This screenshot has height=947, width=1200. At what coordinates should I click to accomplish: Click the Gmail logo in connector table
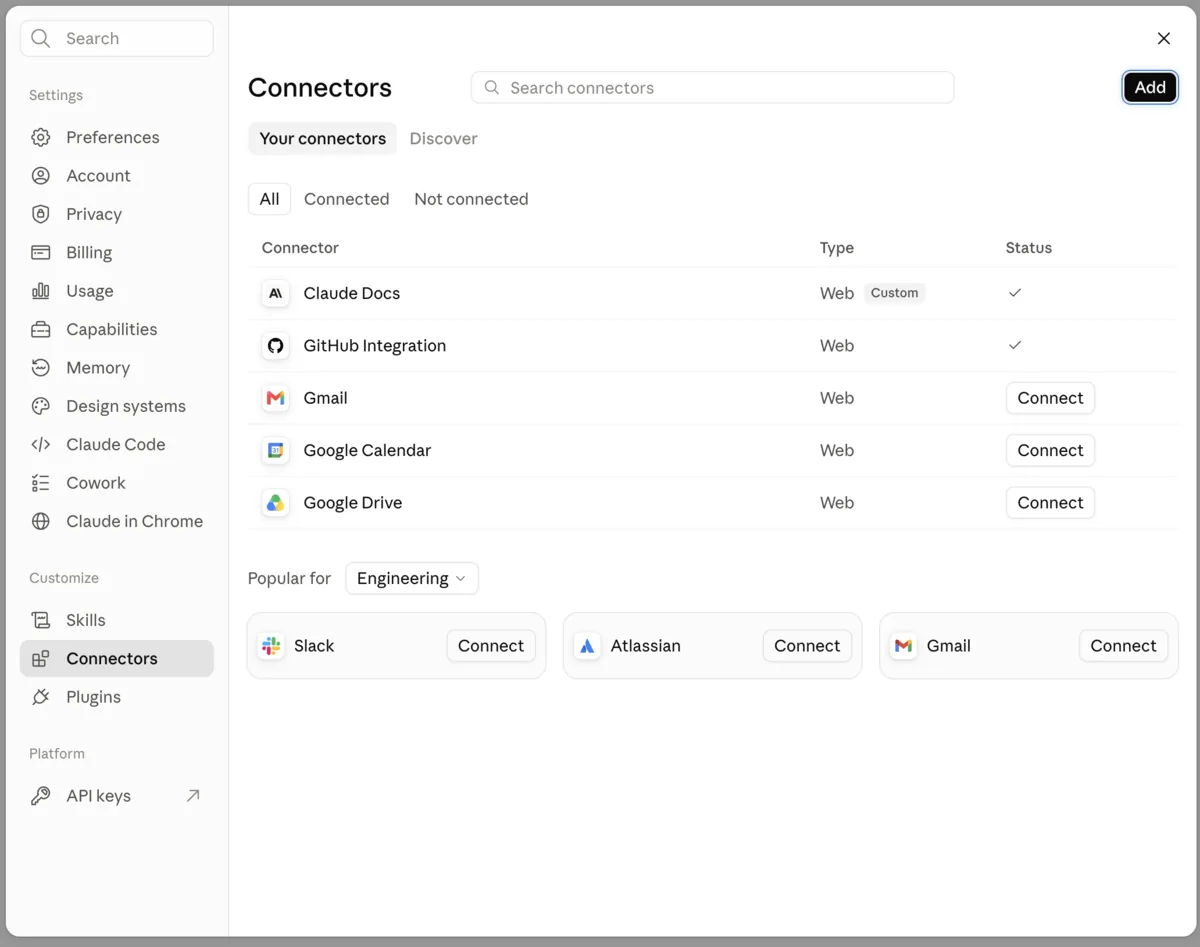click(275, 398)
